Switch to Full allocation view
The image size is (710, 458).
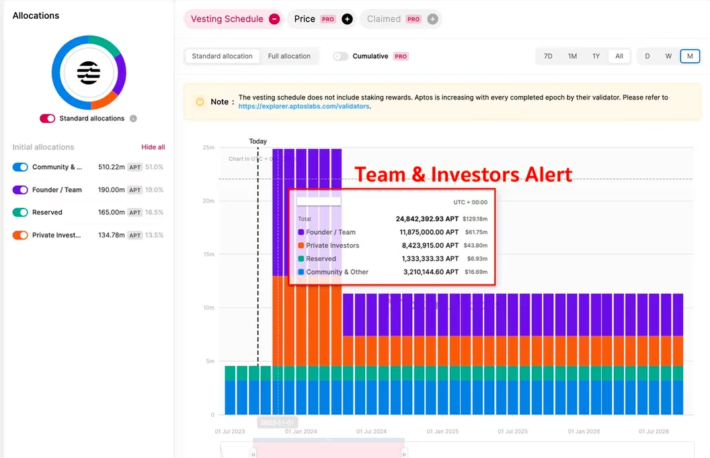289,56
